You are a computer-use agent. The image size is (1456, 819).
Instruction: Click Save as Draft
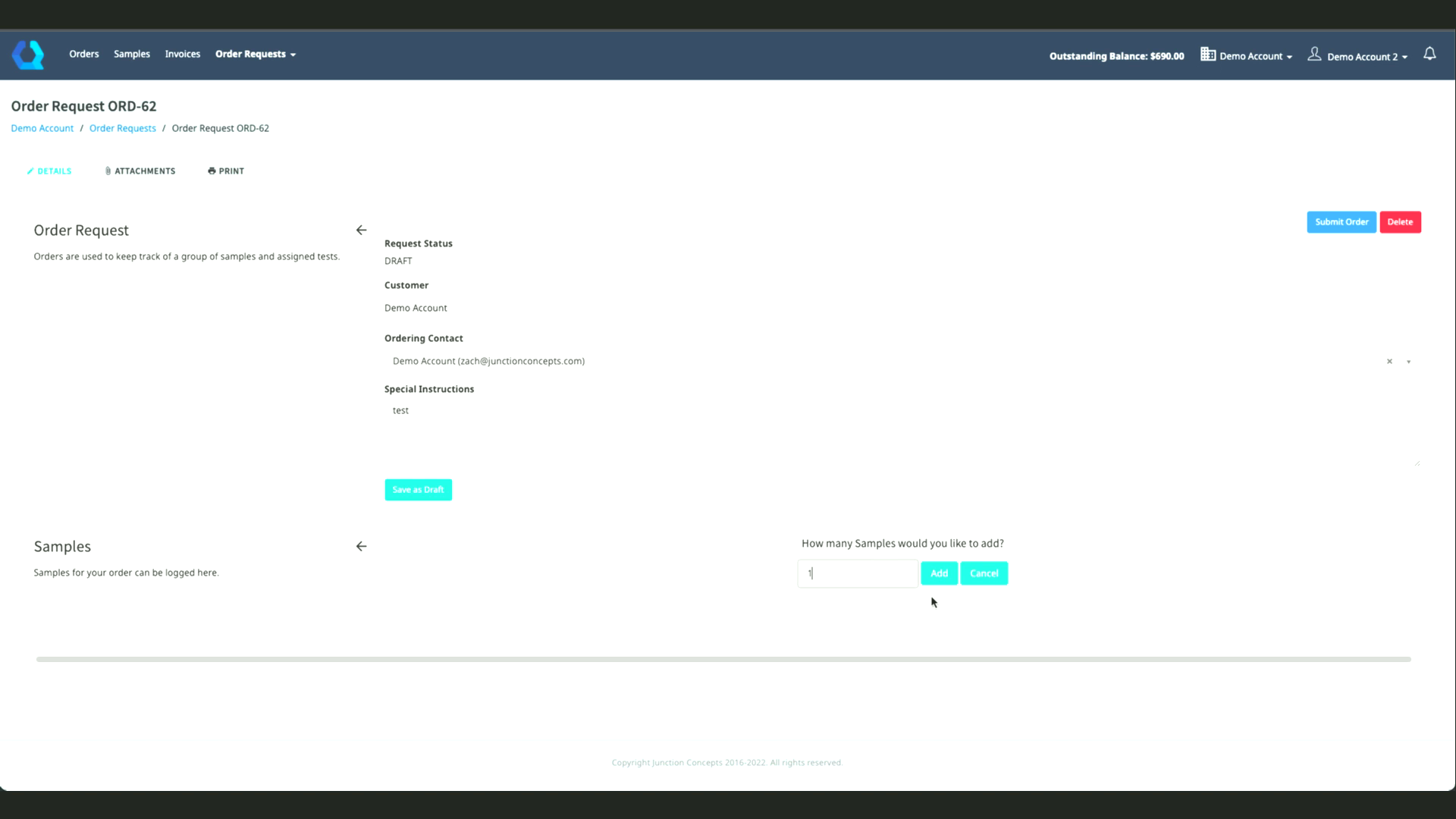418,490
